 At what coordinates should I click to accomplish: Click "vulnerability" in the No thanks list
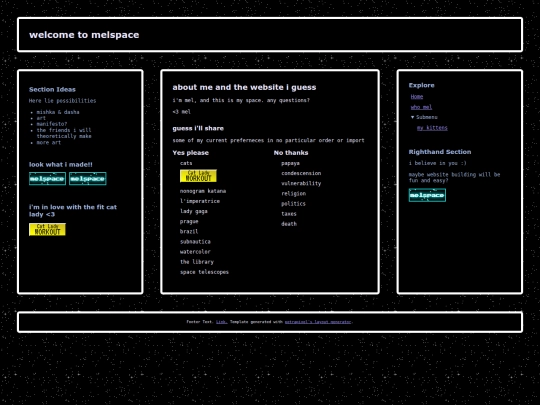pos(301,184)
